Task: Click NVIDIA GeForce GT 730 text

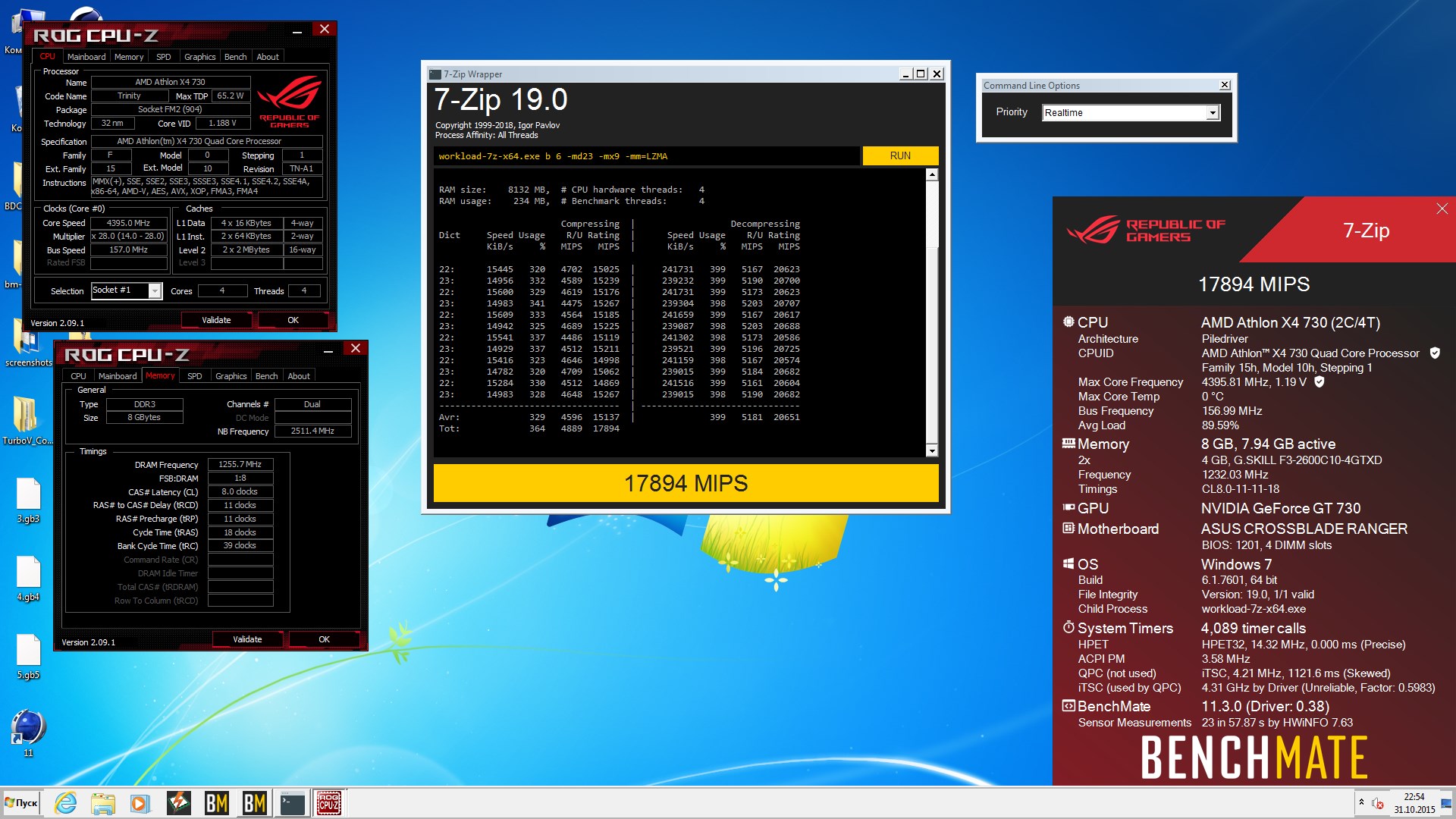Action: [1281, 508]
